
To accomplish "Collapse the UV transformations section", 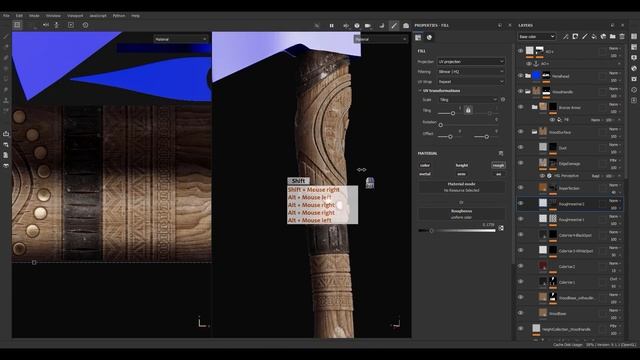I will pyautogui.click(x=420, y=91).
